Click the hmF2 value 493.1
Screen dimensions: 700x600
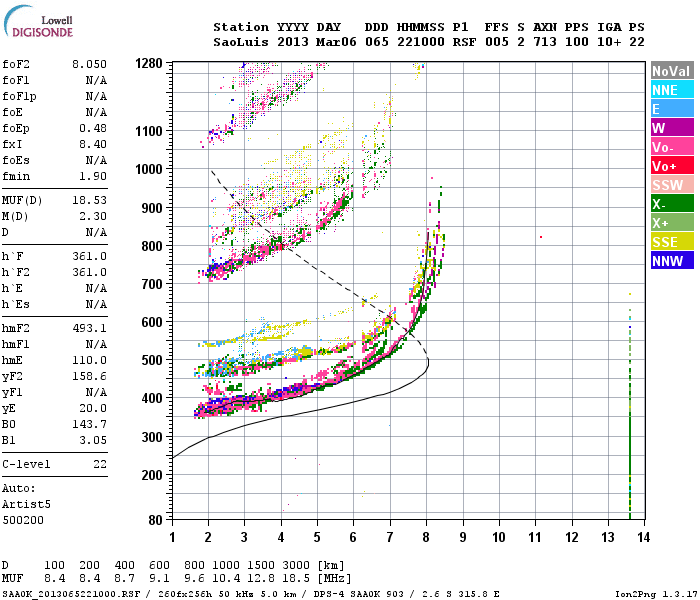point(89,329)
